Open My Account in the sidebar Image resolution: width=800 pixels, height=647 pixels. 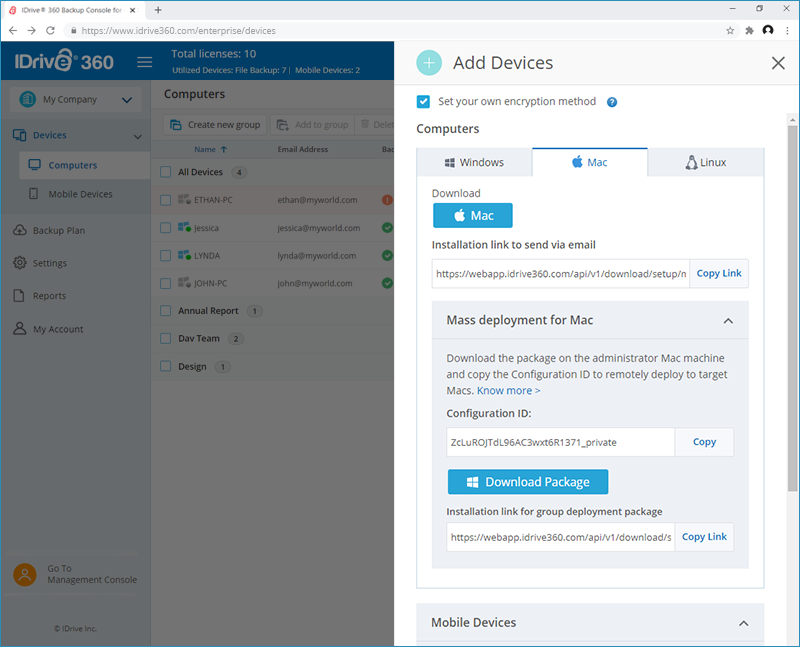click(x=58, y=329)
